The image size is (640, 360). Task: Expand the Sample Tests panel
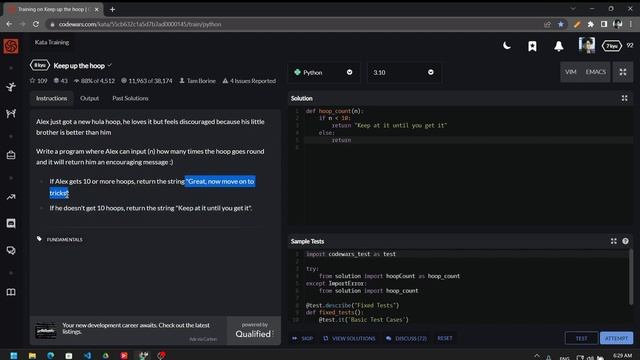pyautogui.click(x=613, y=241)
